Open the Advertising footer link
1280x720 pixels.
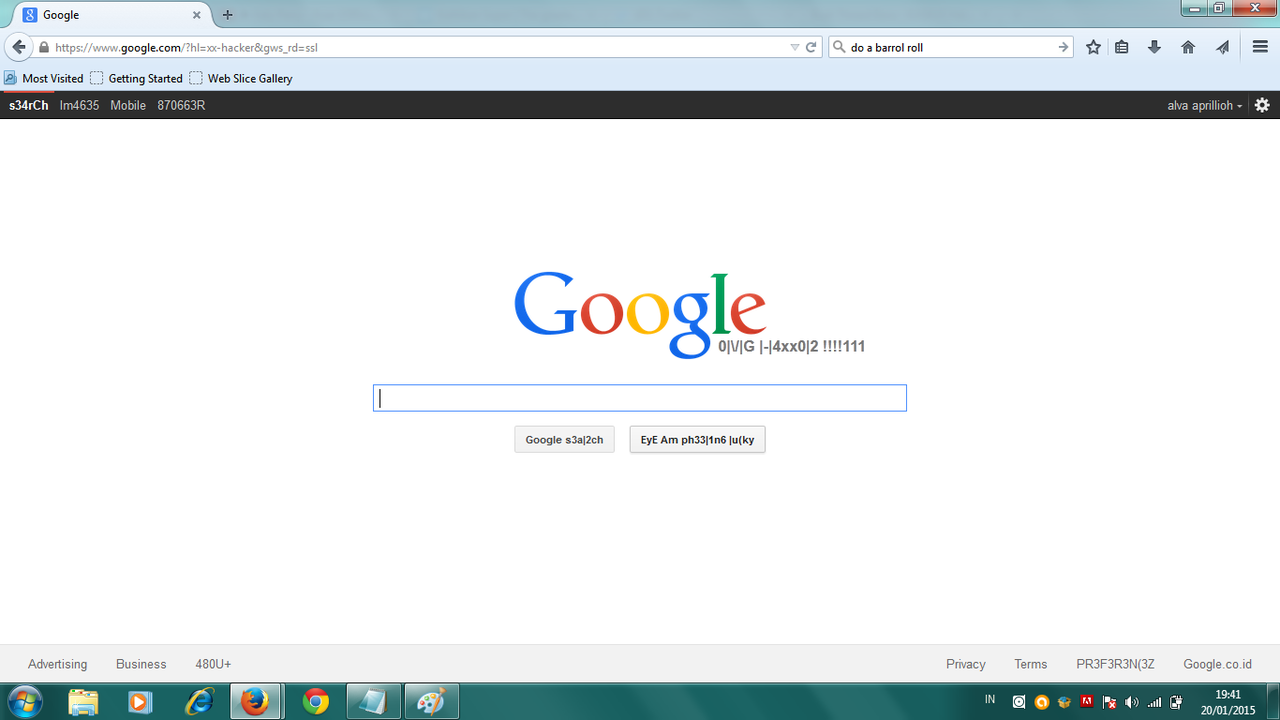coord(57,664)
